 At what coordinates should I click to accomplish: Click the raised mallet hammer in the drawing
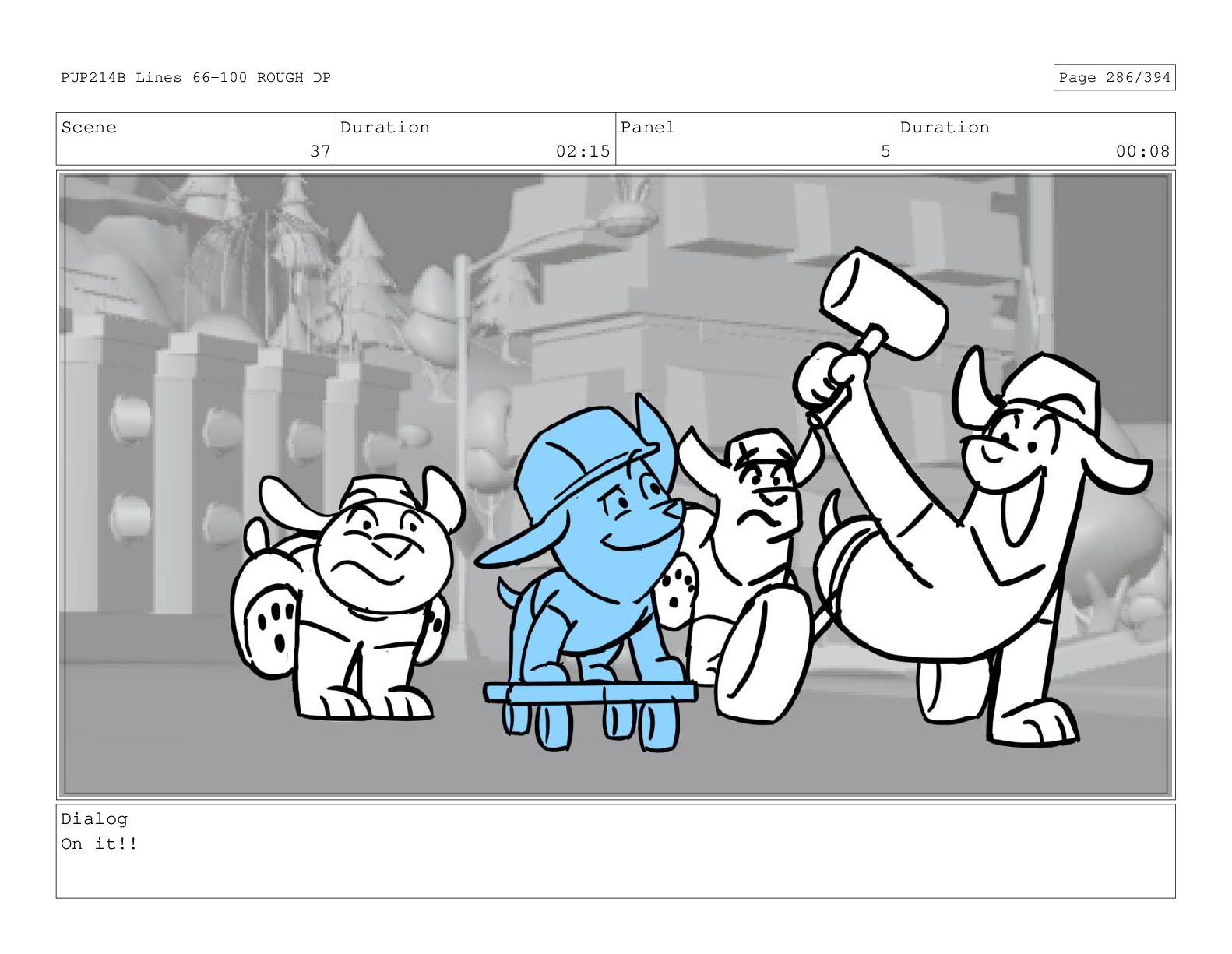[884, 304]
